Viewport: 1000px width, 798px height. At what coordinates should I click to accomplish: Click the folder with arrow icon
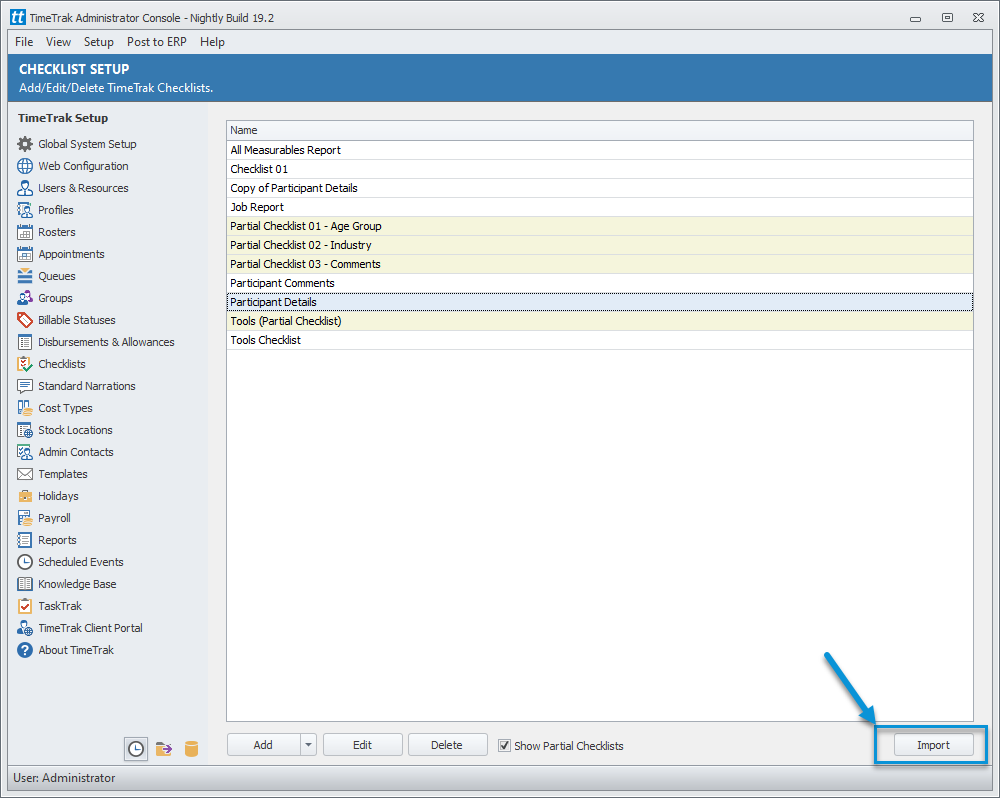coord(164,749)
